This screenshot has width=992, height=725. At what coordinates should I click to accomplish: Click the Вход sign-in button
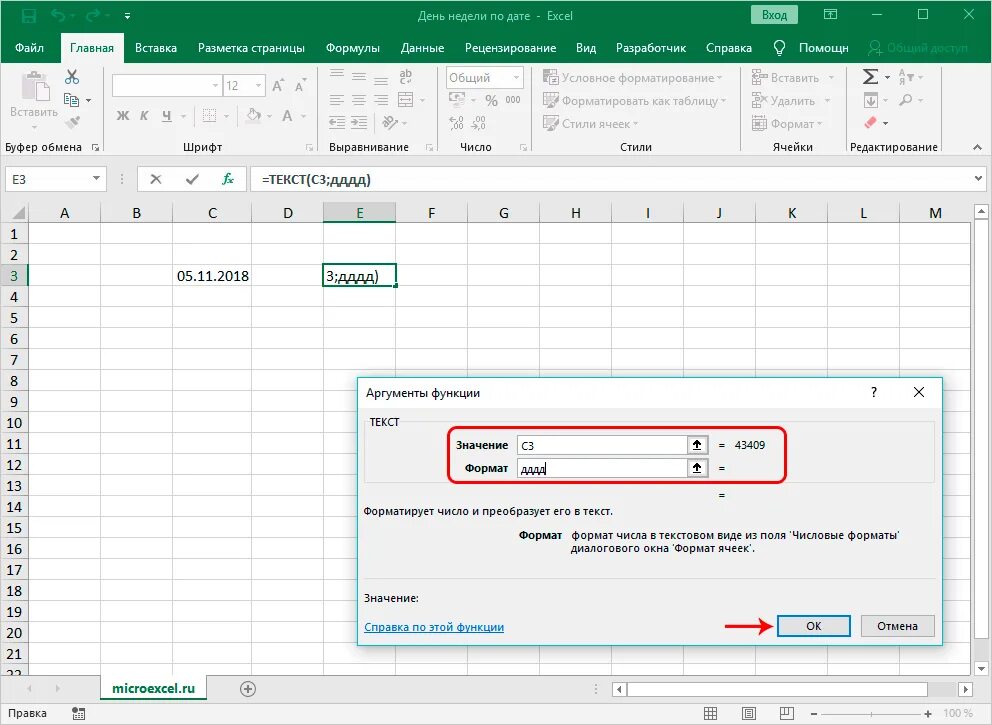pos(774,15)
